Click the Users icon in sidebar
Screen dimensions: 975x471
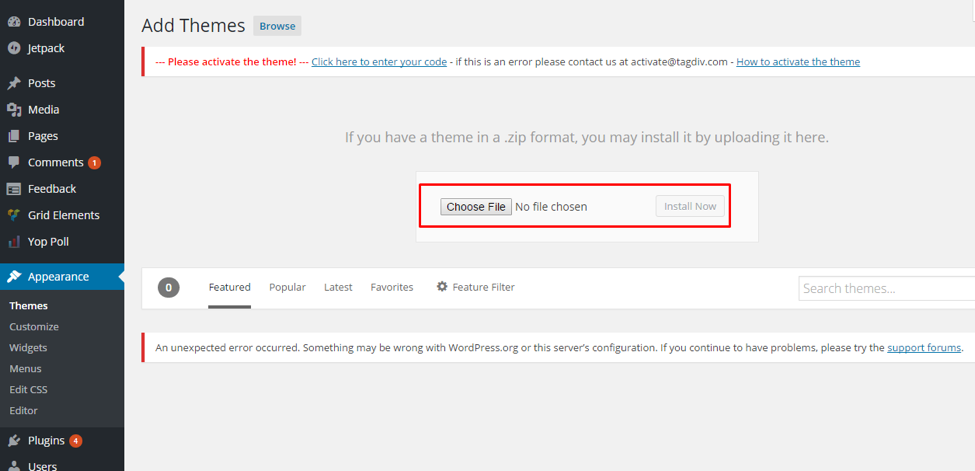(14, 466)
